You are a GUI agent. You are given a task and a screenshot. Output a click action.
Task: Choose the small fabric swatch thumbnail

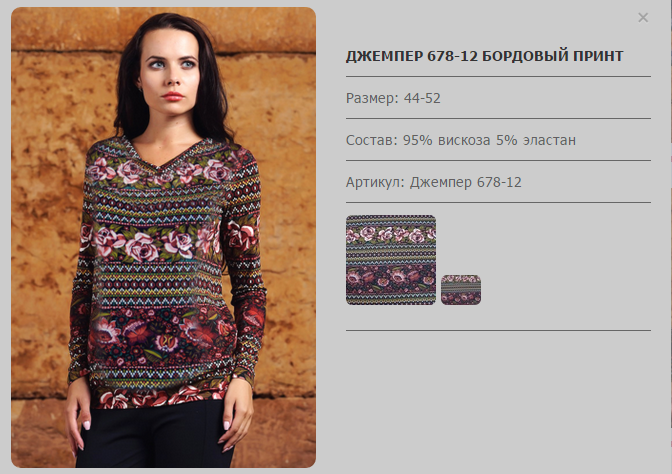461,290
